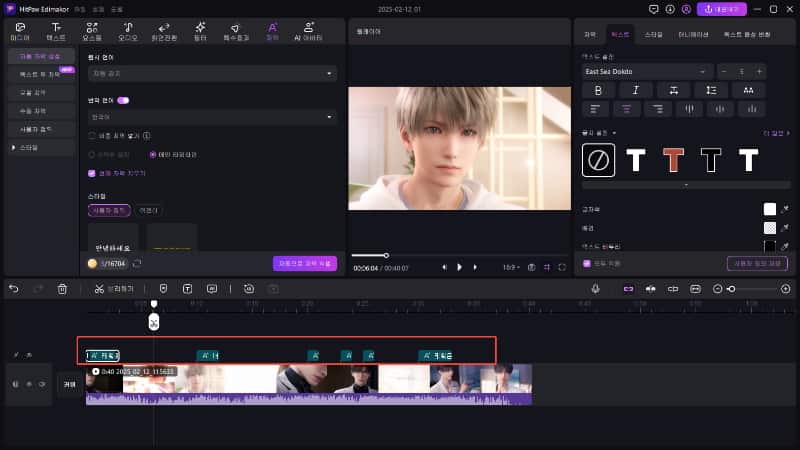Expand more text style presets chevron
Screen dimensions: 800x450
685,185
